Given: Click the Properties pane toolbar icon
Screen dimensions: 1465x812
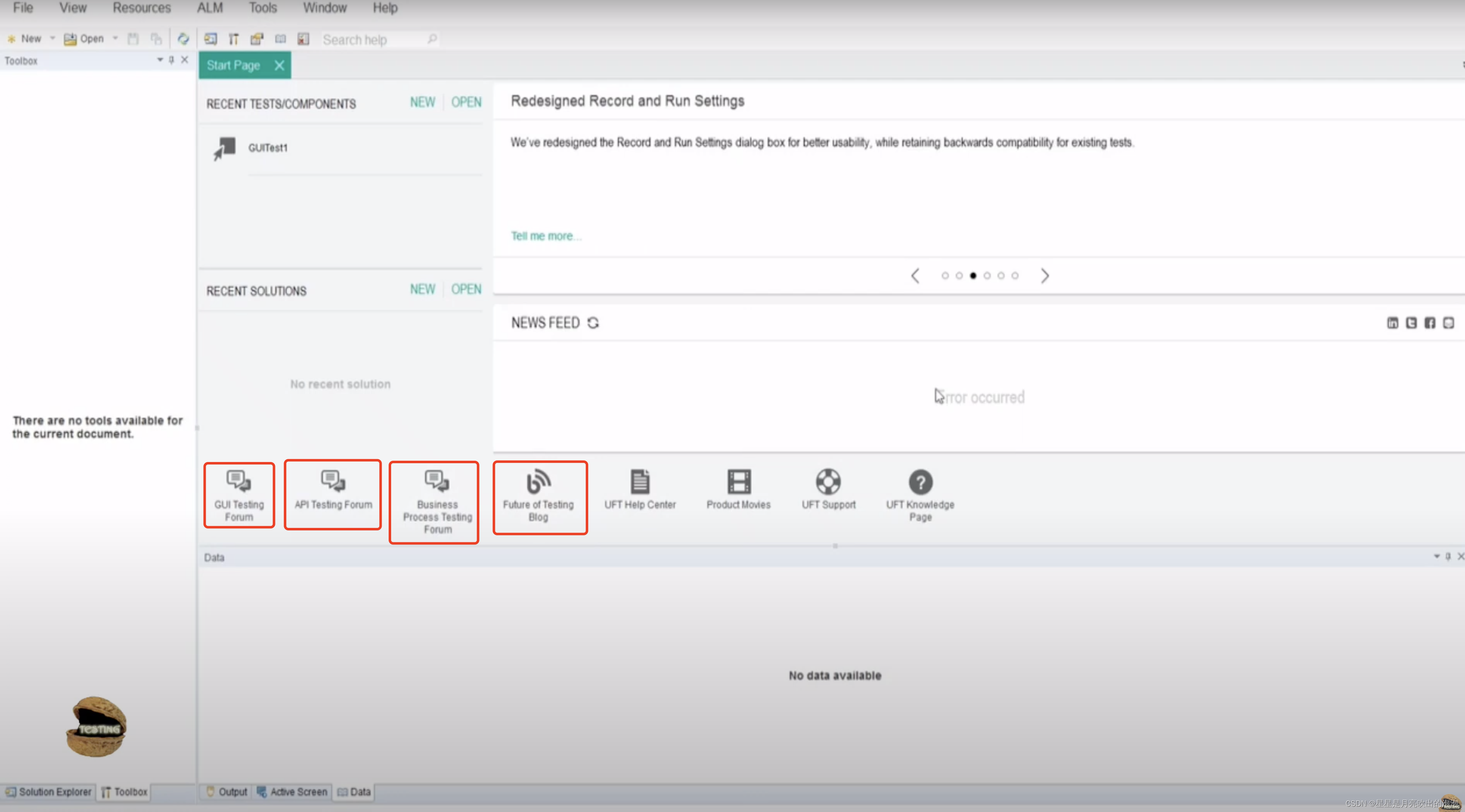Looking at the screenshot, I should click(x=257, y=39).
